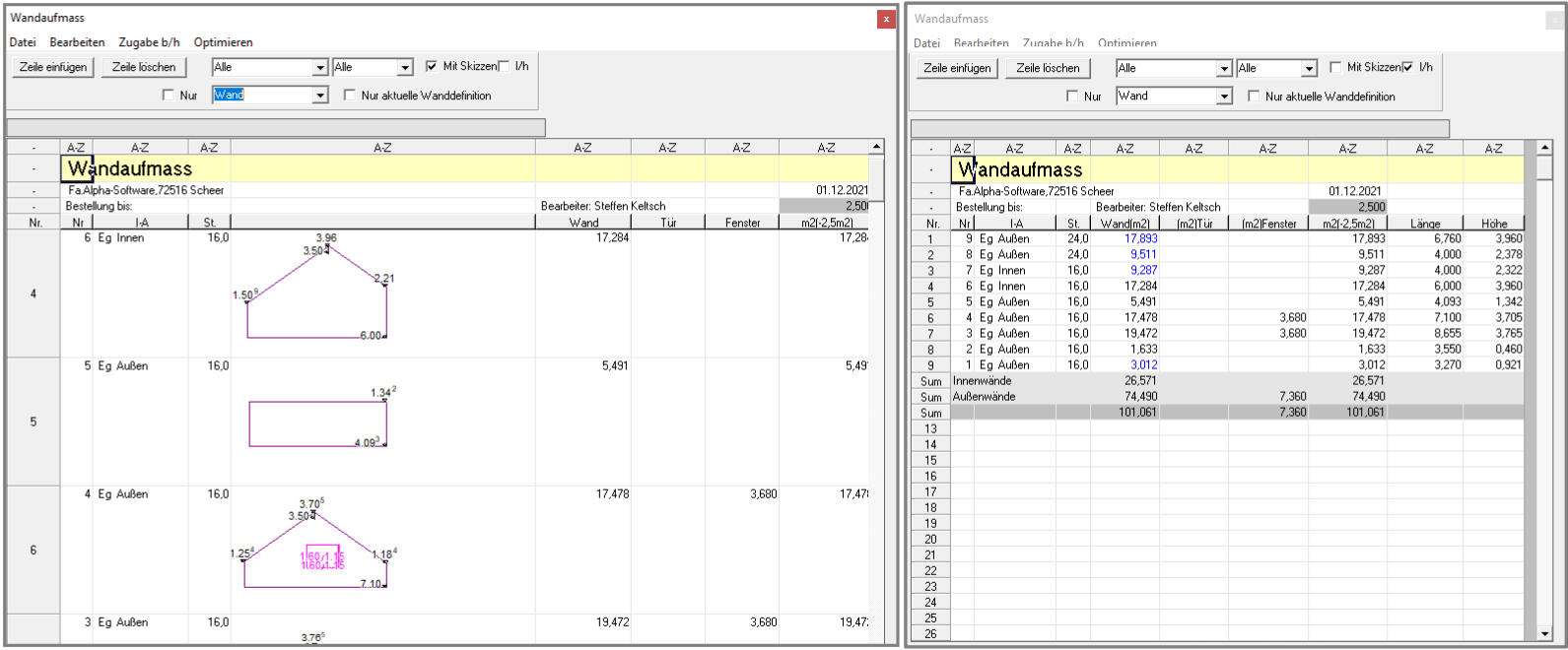Viewport: 1568px width, 650px height.
Task: Click Zeile einfügen in the sketch-view window
Action: point(53,67)
